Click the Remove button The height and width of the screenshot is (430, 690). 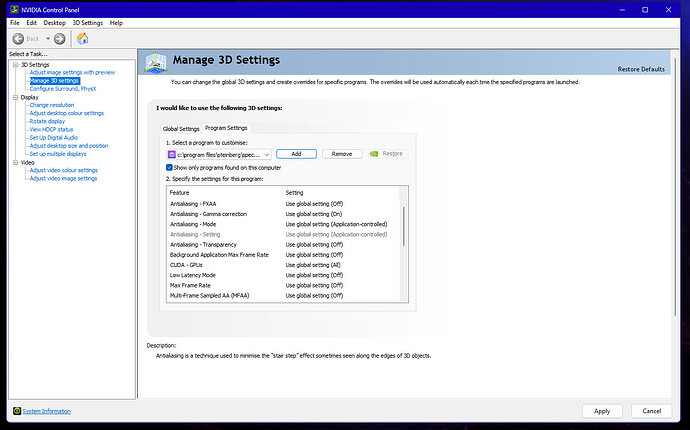pyautogui.click(x=342, y=154)
